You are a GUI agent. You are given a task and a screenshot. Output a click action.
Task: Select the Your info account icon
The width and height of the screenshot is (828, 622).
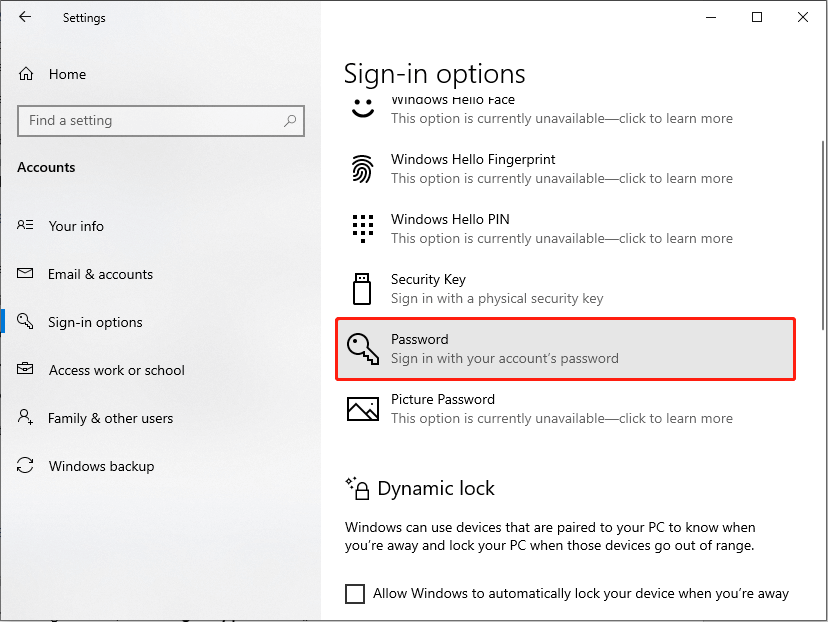click(25, 226)
